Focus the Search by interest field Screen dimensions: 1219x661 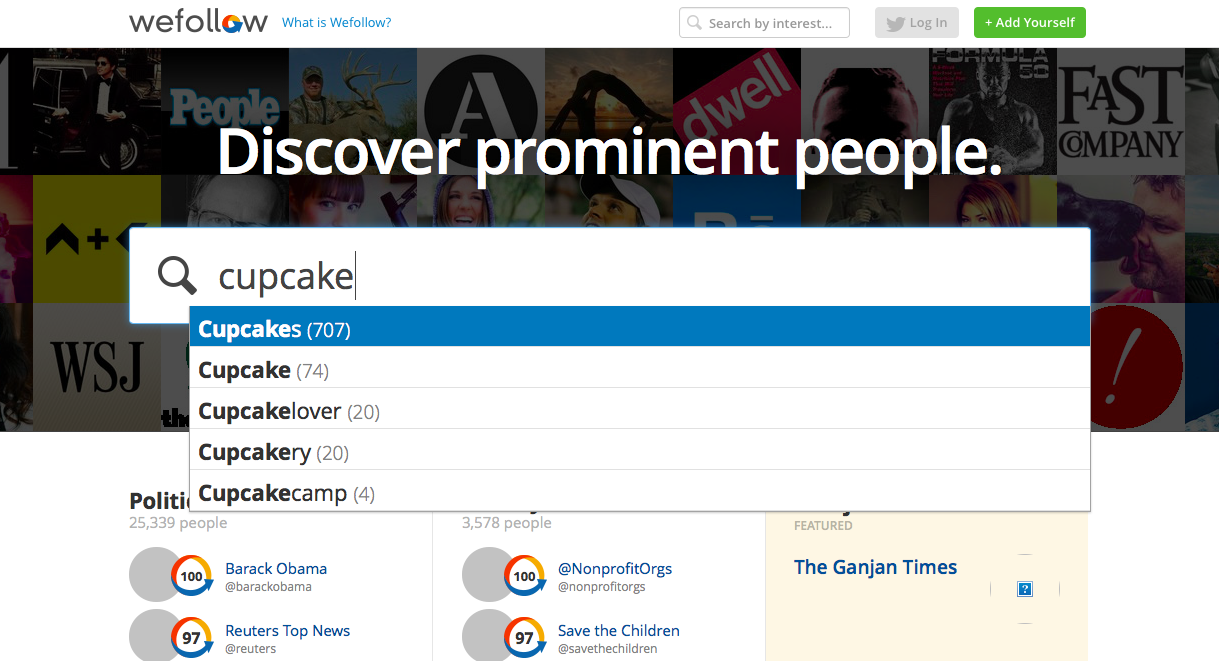click(x=764, y=23)
